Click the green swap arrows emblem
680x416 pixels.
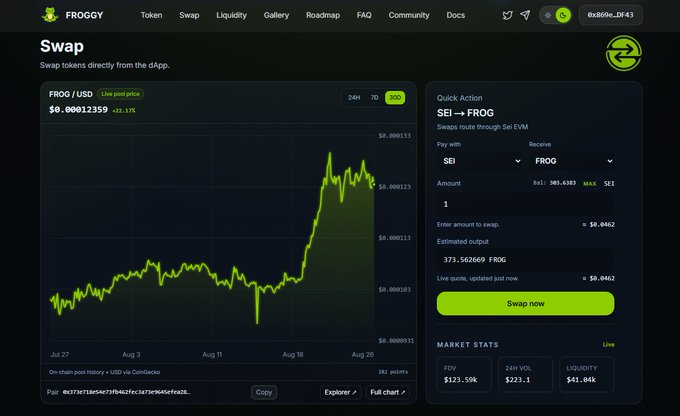coord(624,53)
